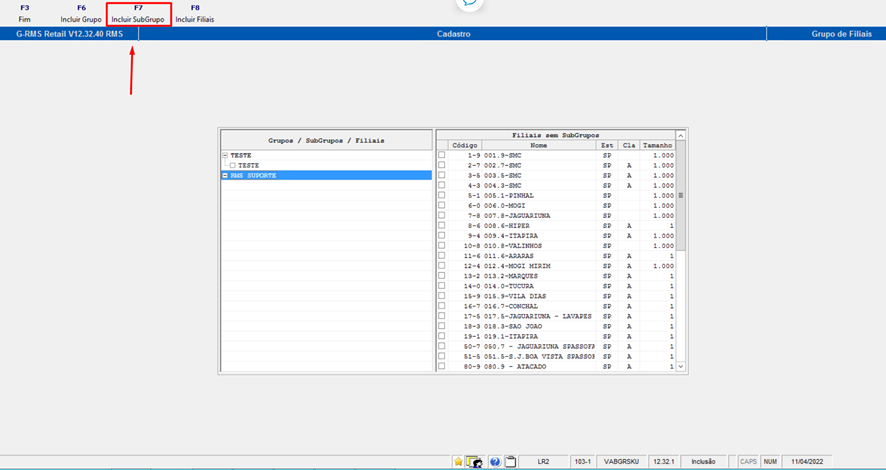The width and height of the screenshot is (886, 470).
Task: Check the box for 005.1-PINHAL
Action: click(442, 195)
